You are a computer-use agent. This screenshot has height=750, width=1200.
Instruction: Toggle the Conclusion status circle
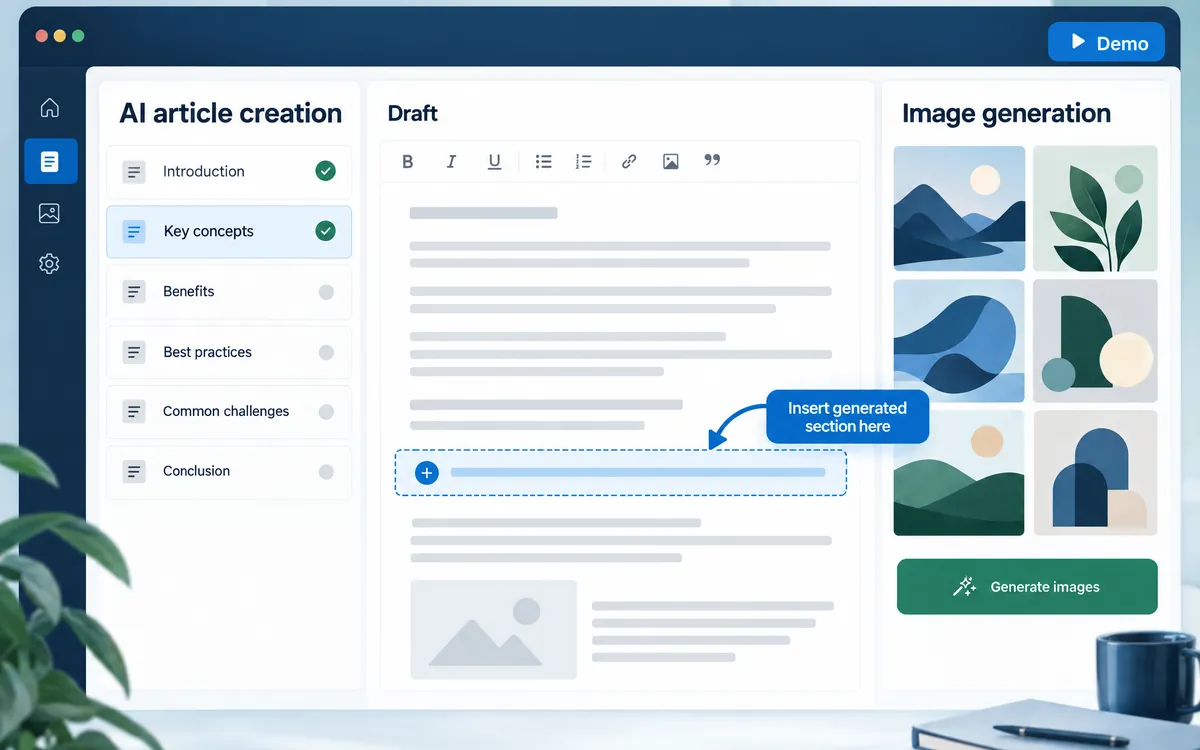click(326, 471)
